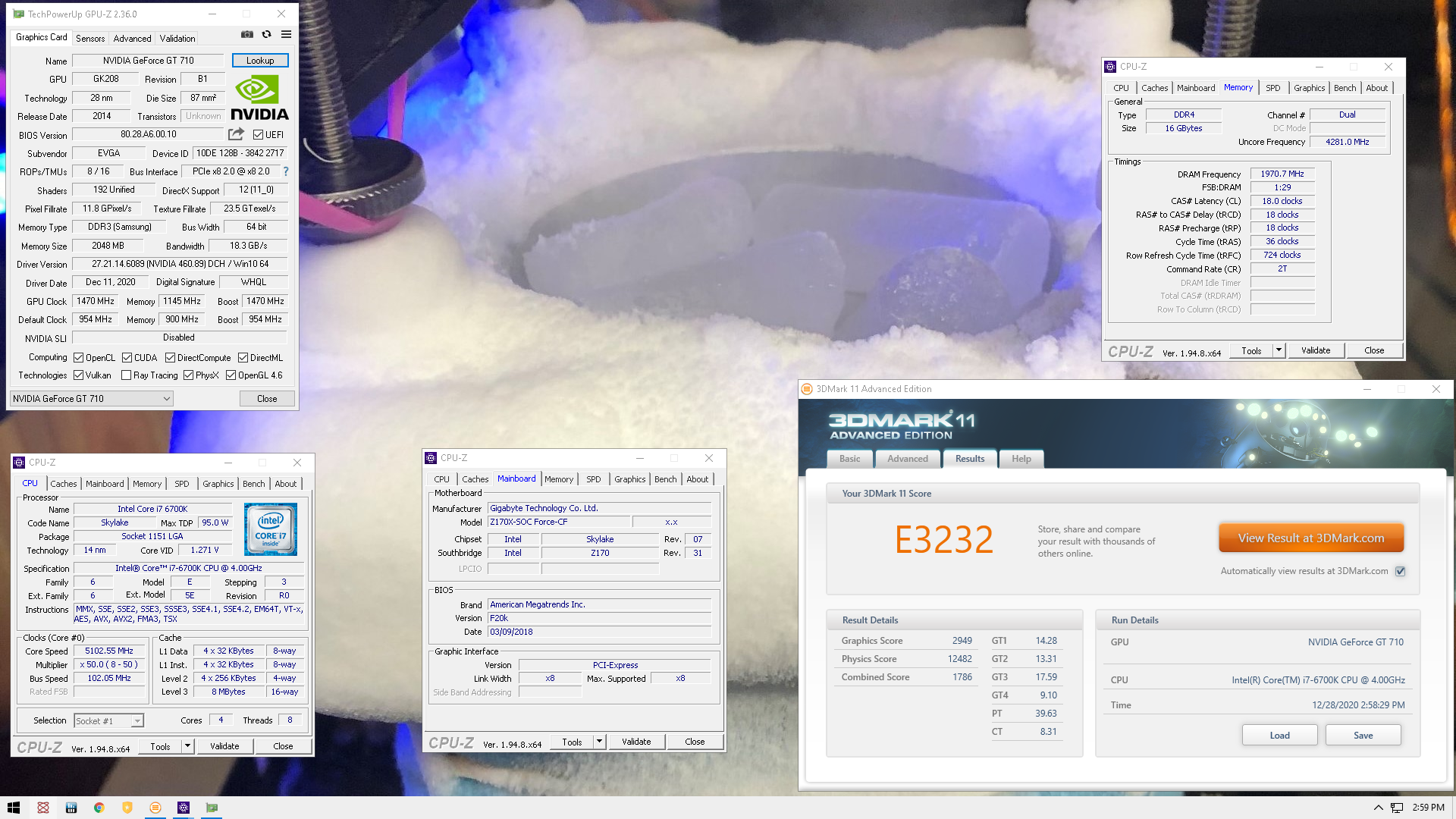Screen dimensions: 1456x819
Task: Open SPD tab in Memory CPU-Z window
Action: pos(1273,88)
